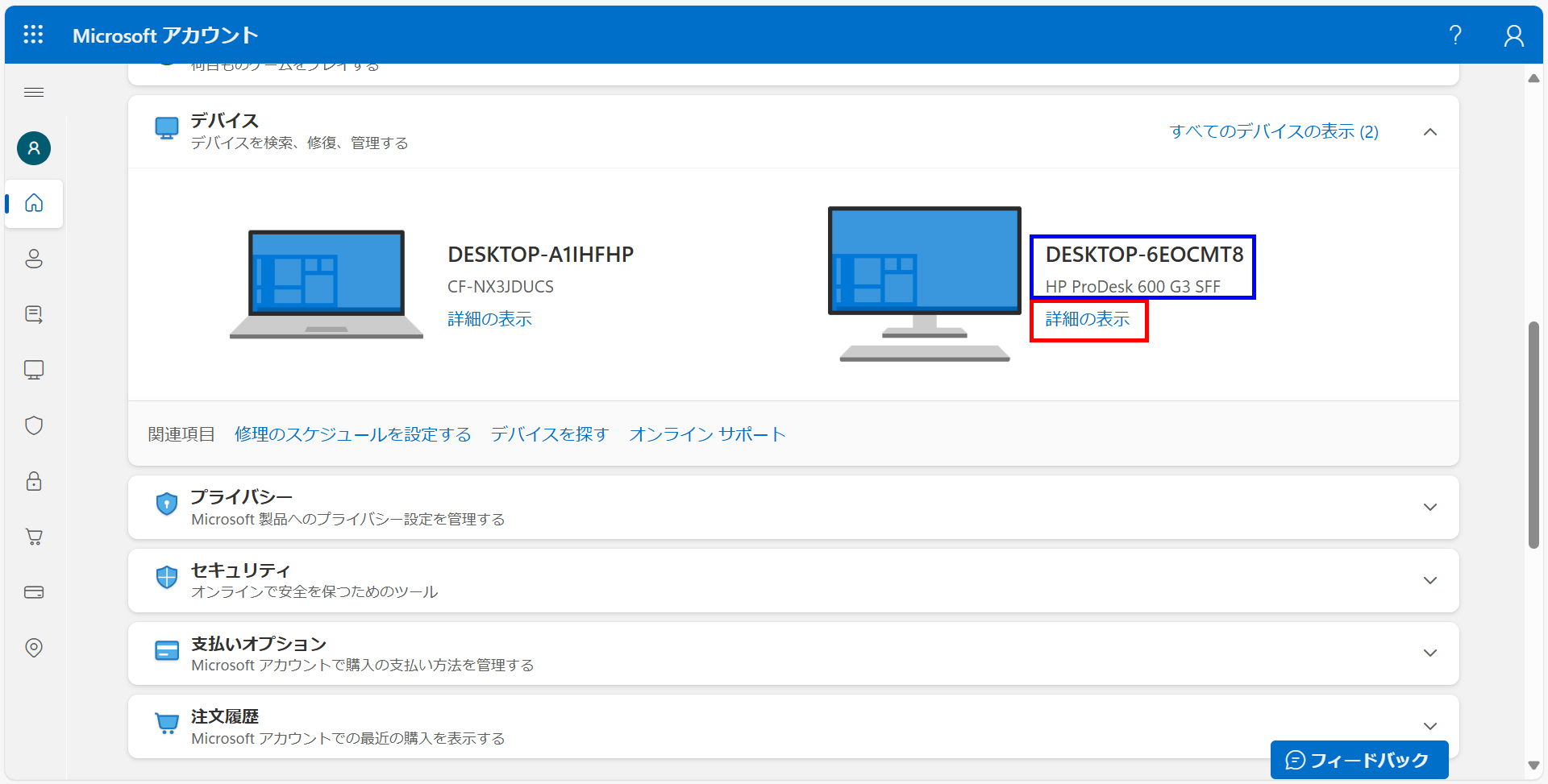Select the Devices monitor icon in sidebar
This screenshot has width=1548, height=784.
pyautogui.click(x=33, y=370)
